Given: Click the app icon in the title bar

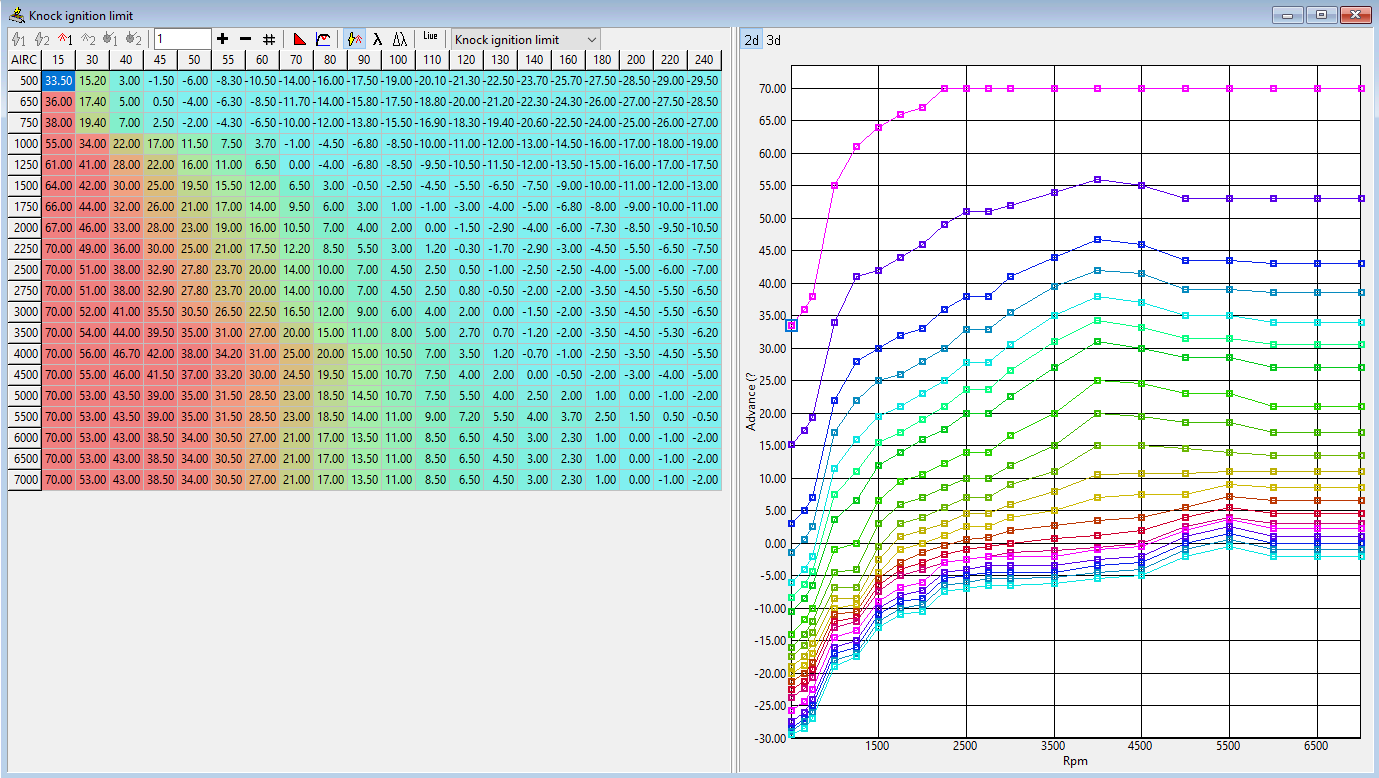Looking at the screenshot, I should pyautogui.click(x=16, y=15).
